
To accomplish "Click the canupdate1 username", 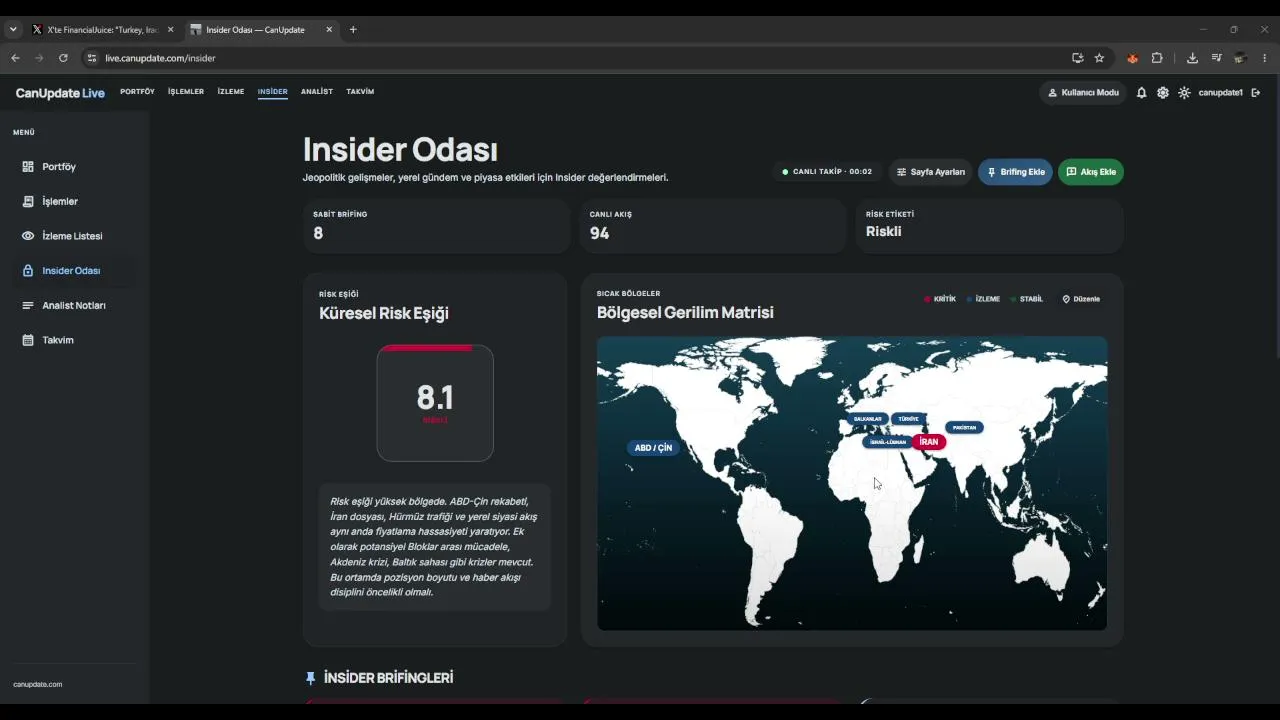I will [x=1220, y=92].
